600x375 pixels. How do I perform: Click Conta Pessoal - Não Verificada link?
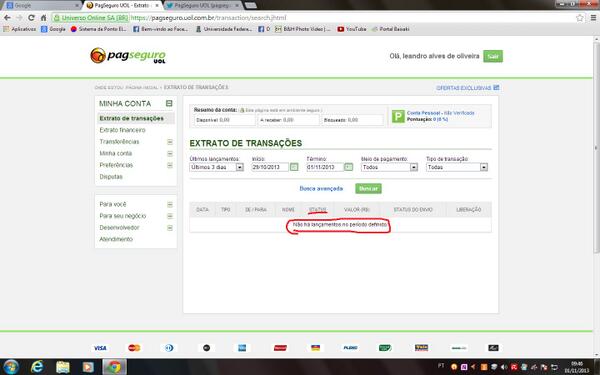coord(440,113)
